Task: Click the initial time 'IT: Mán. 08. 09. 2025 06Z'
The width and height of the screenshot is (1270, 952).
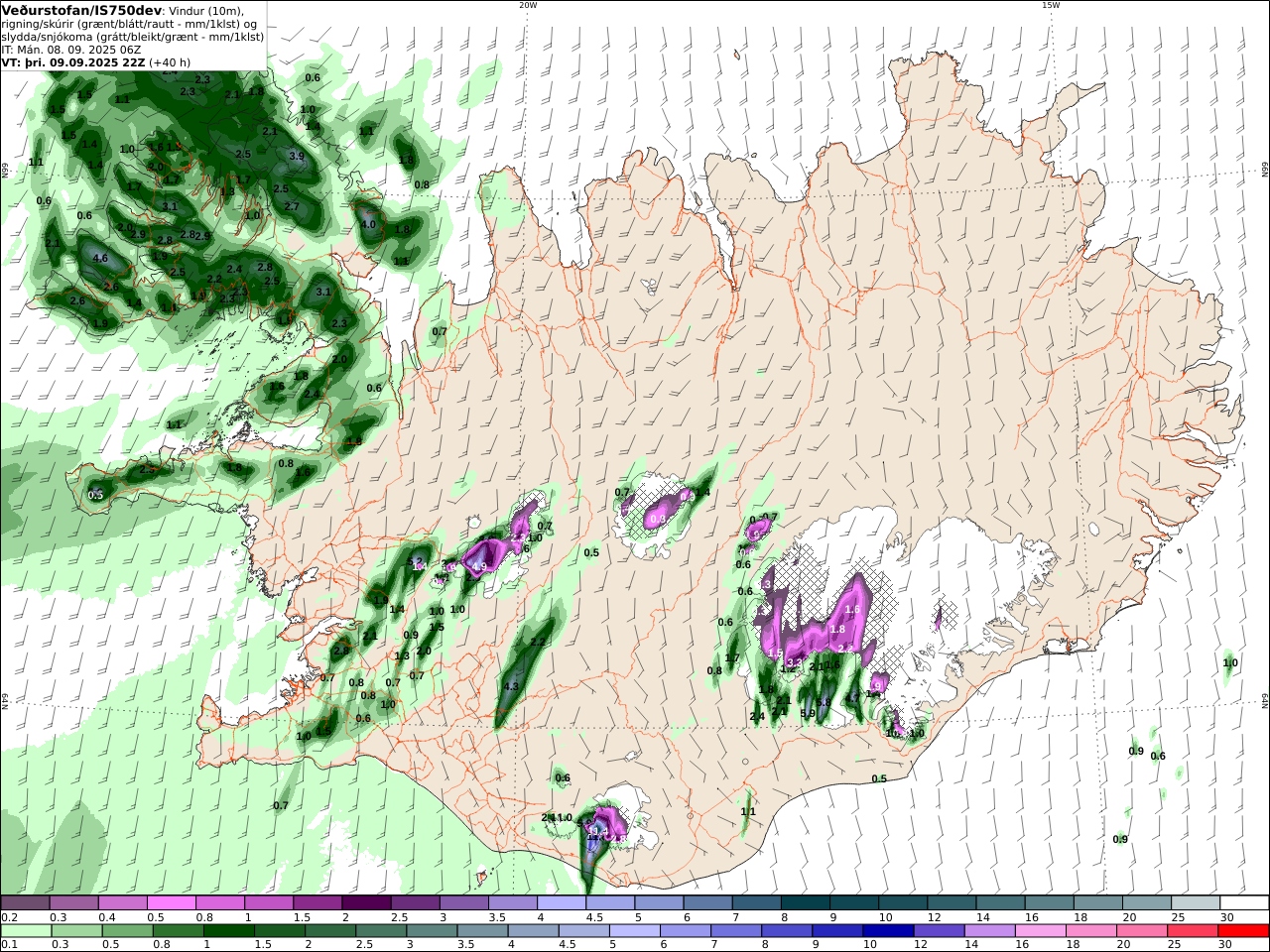Action: 71,49
